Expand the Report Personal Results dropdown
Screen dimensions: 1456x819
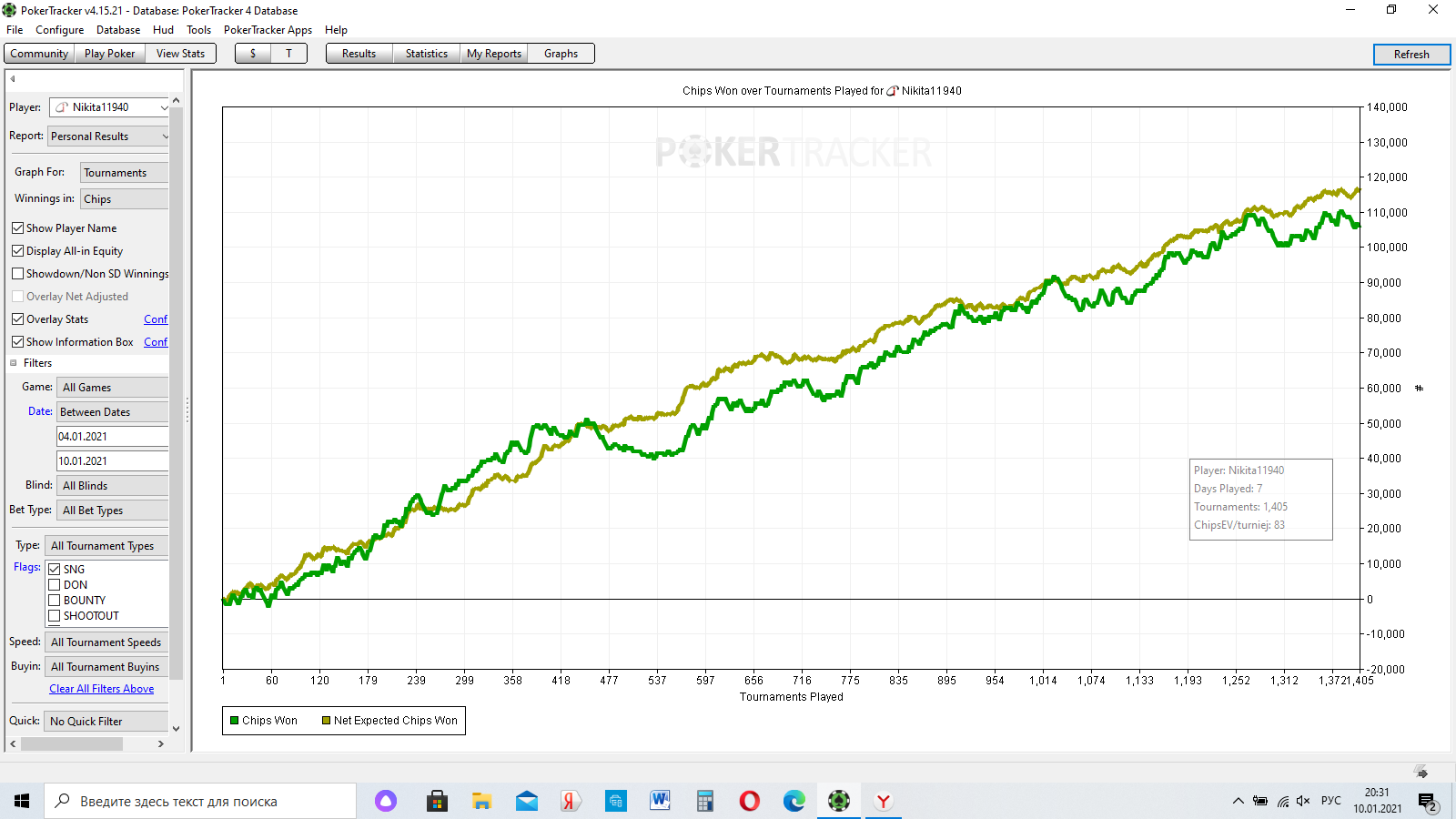coord(165,136)
